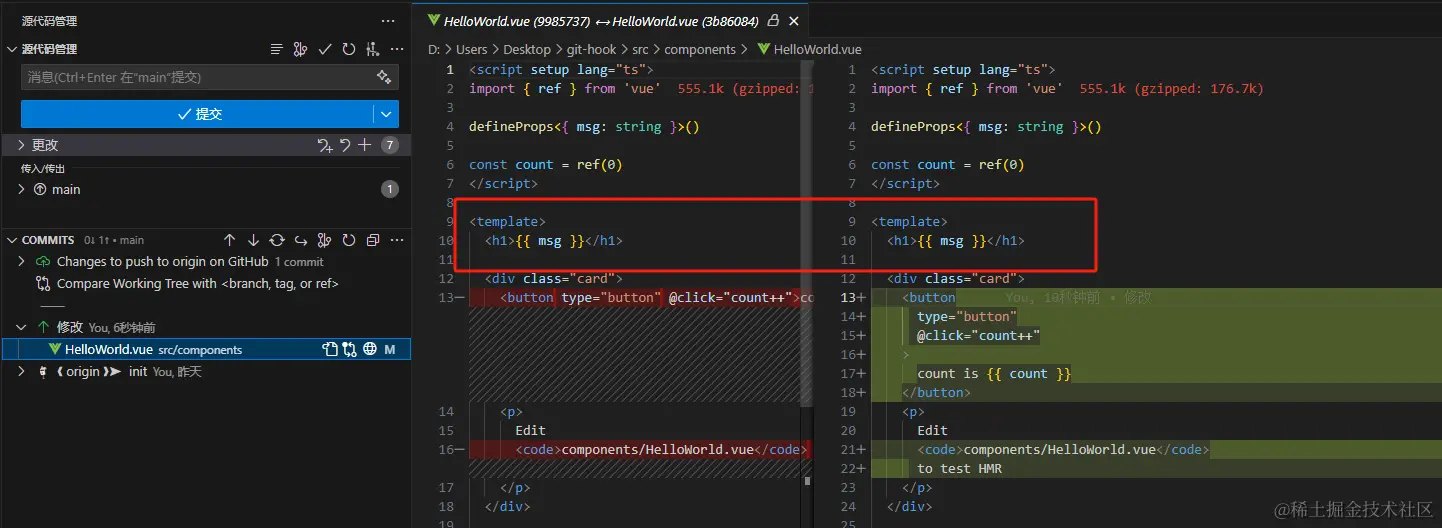This screenshot has height=528, width=1442.
Task: Click switch branch arrow icon in COMMITS header
Action: point(301,240)
